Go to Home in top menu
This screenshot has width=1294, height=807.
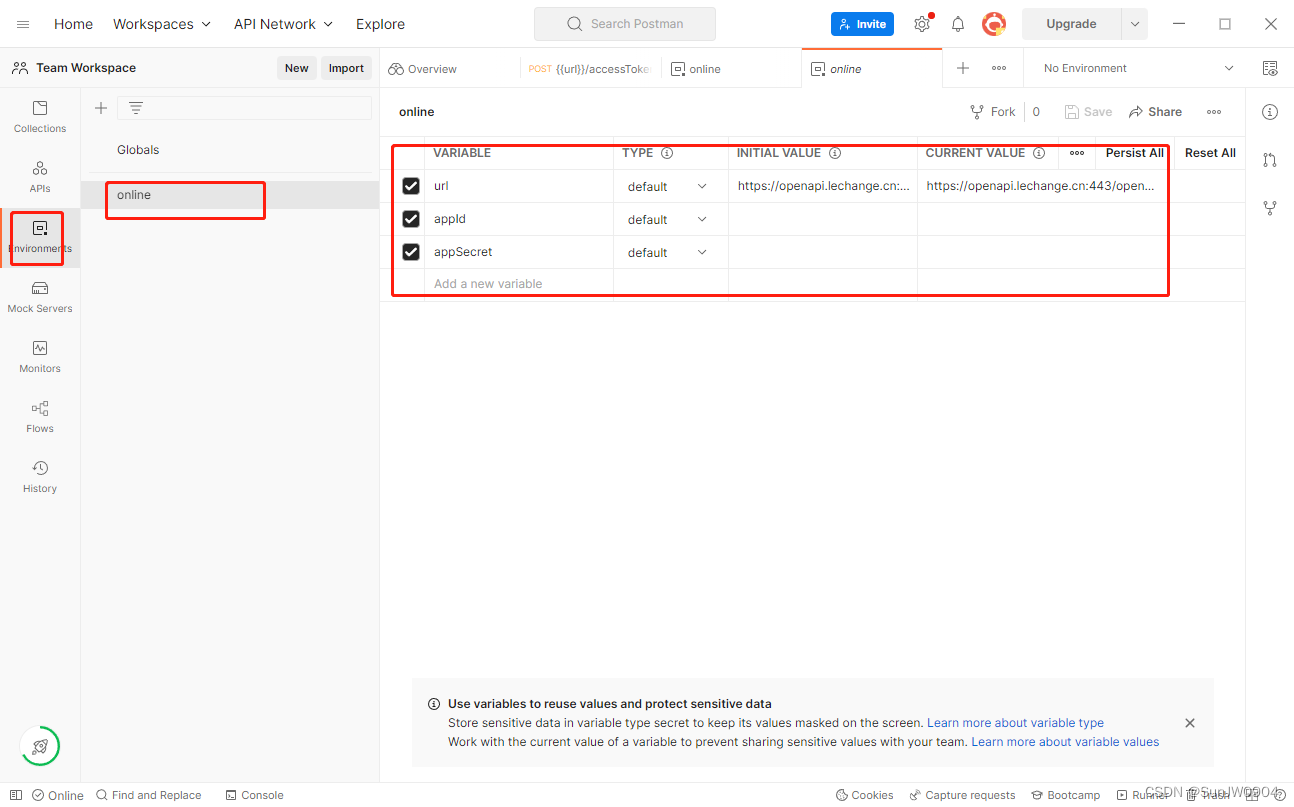coord(73,24)
